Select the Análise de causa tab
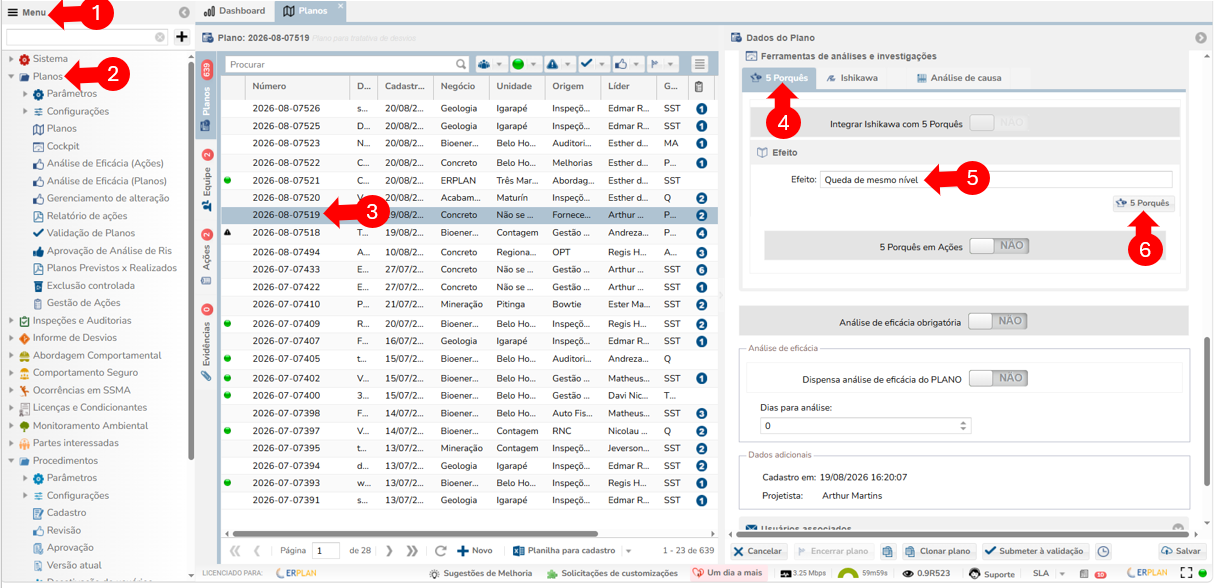1215x588 pixels. (959, 78)
